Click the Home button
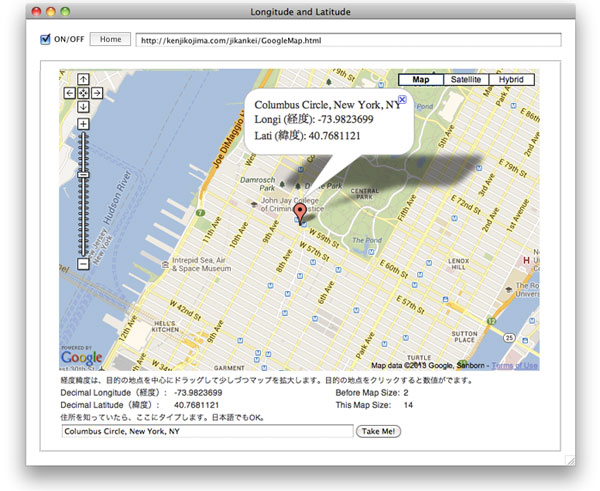This screenshot has height=491, width=600. [x=110, y=39]
